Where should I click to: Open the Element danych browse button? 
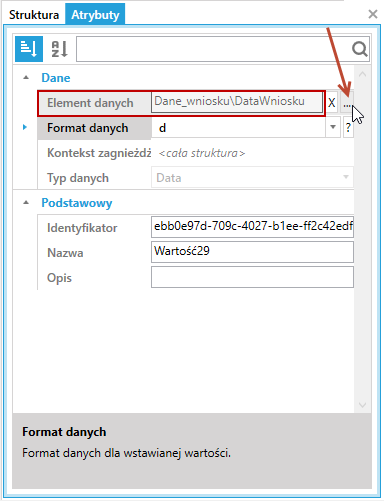[347, 103]
